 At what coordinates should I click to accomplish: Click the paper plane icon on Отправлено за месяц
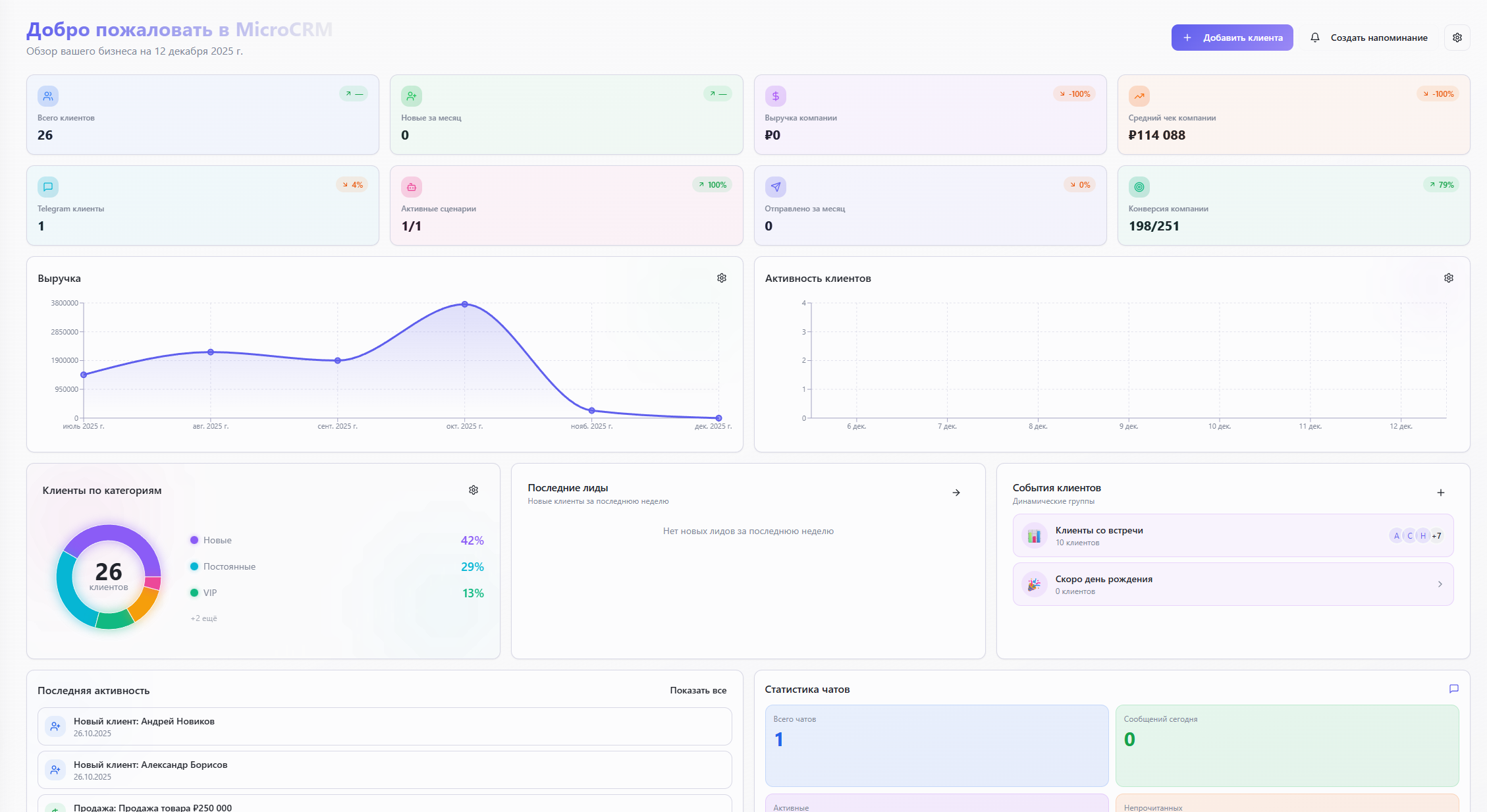point(776,186)
